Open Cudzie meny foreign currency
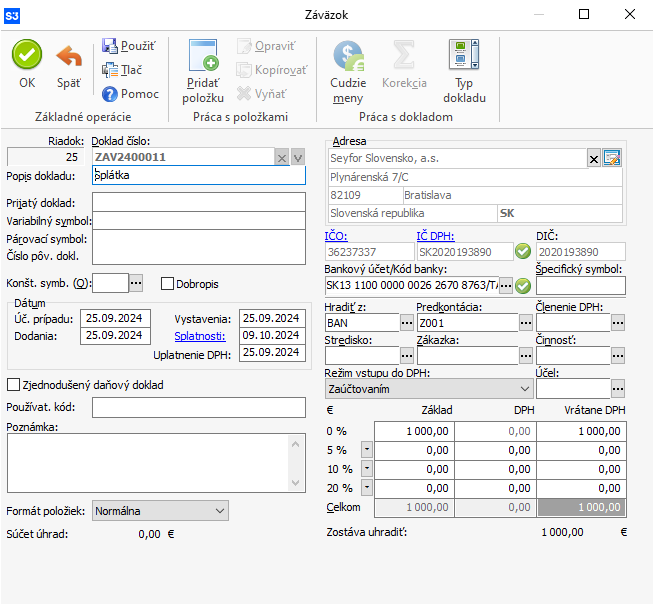This screenshot has height=604, width=653. click(348, 71)
